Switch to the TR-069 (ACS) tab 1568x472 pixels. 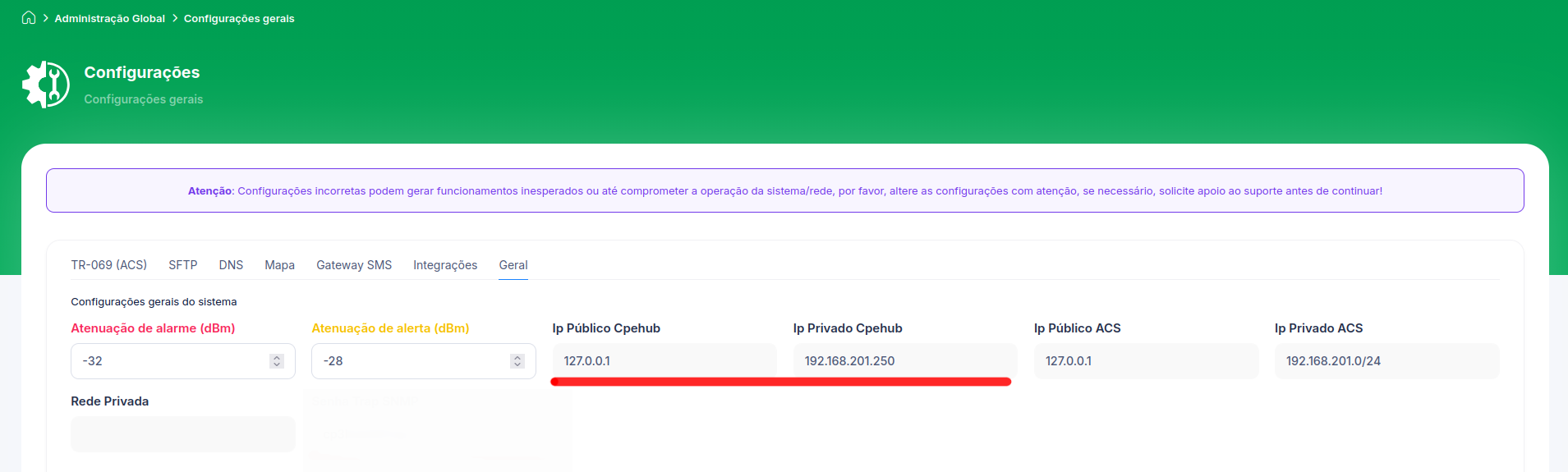[109, 265]
